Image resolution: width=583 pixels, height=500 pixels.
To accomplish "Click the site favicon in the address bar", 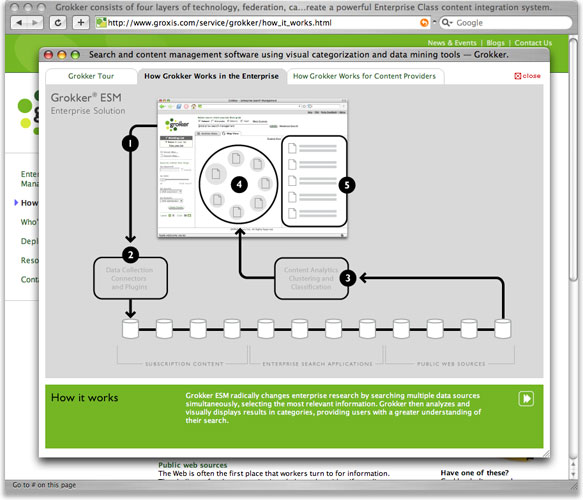I will tap(101, 23).
